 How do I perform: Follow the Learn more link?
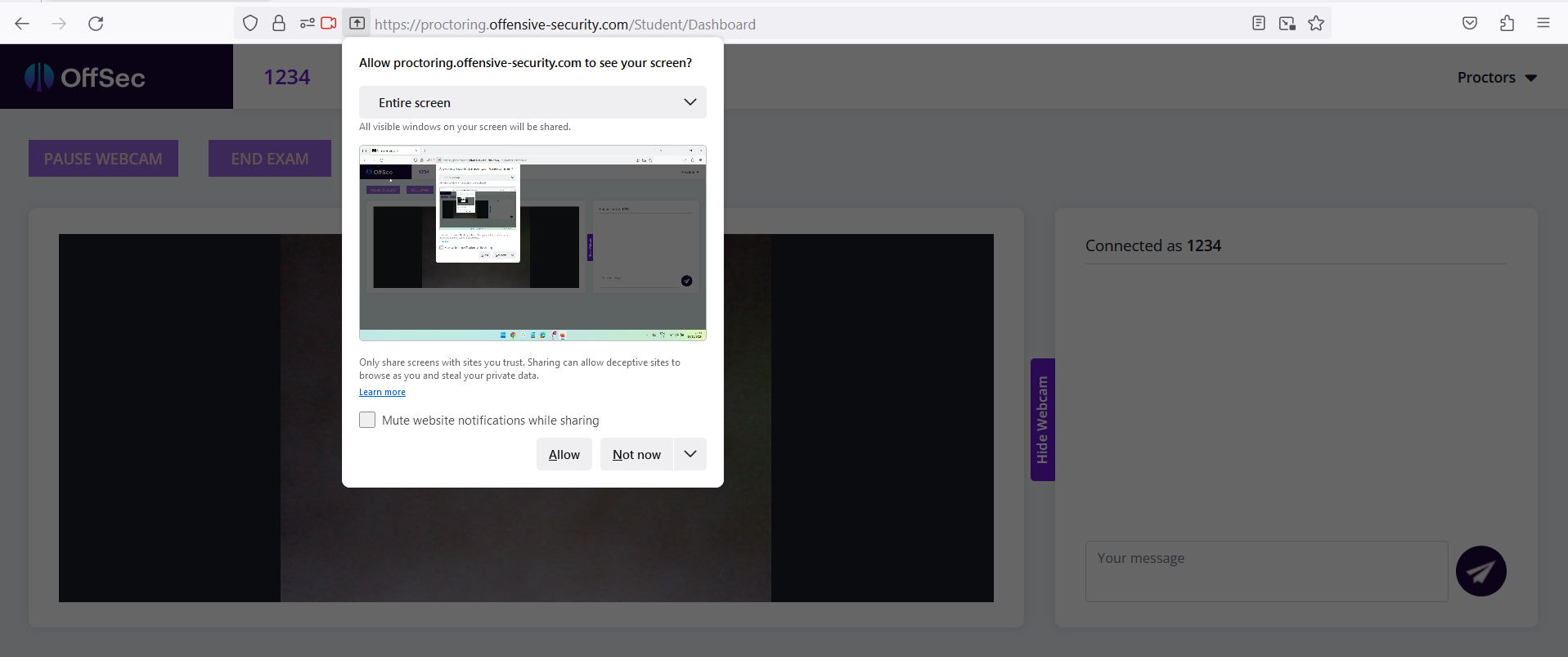click(382, 392)
